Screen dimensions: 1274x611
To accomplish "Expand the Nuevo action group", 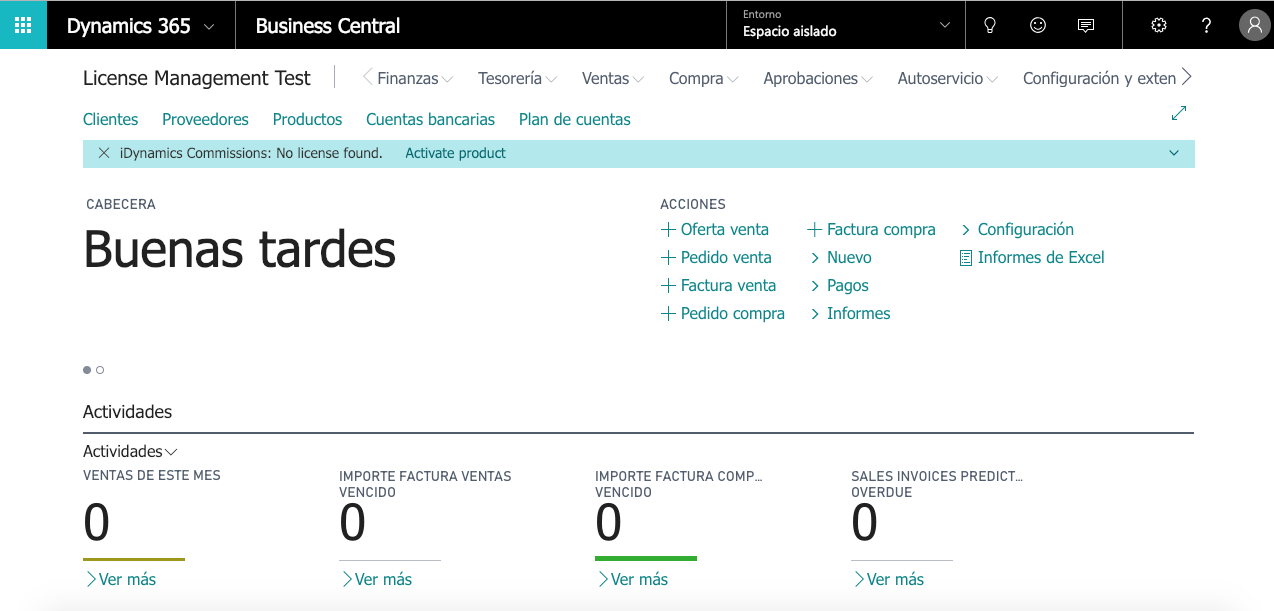I will pyautogui.click(x=841, y=257).
